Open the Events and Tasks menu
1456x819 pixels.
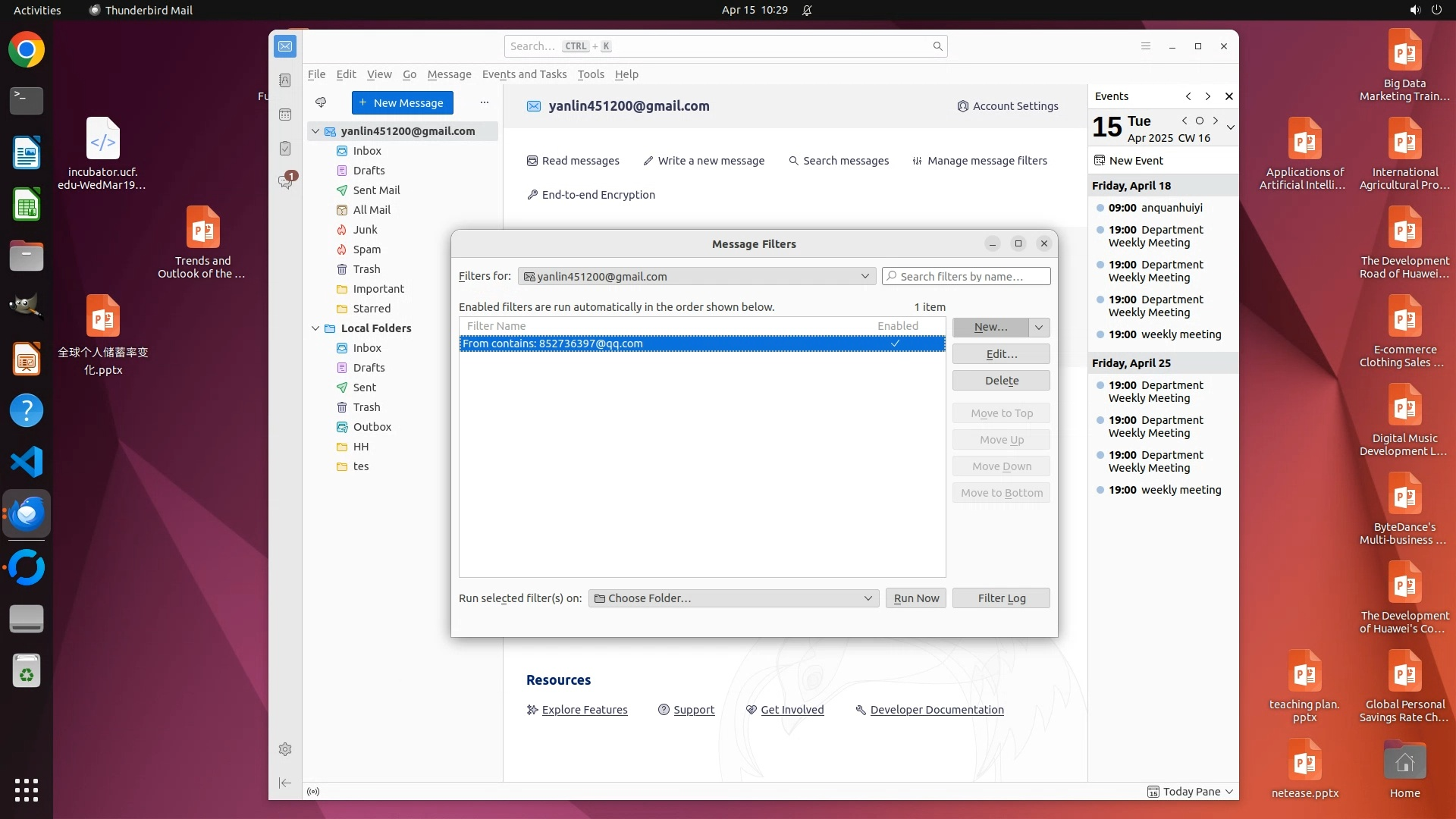(524, 74)
